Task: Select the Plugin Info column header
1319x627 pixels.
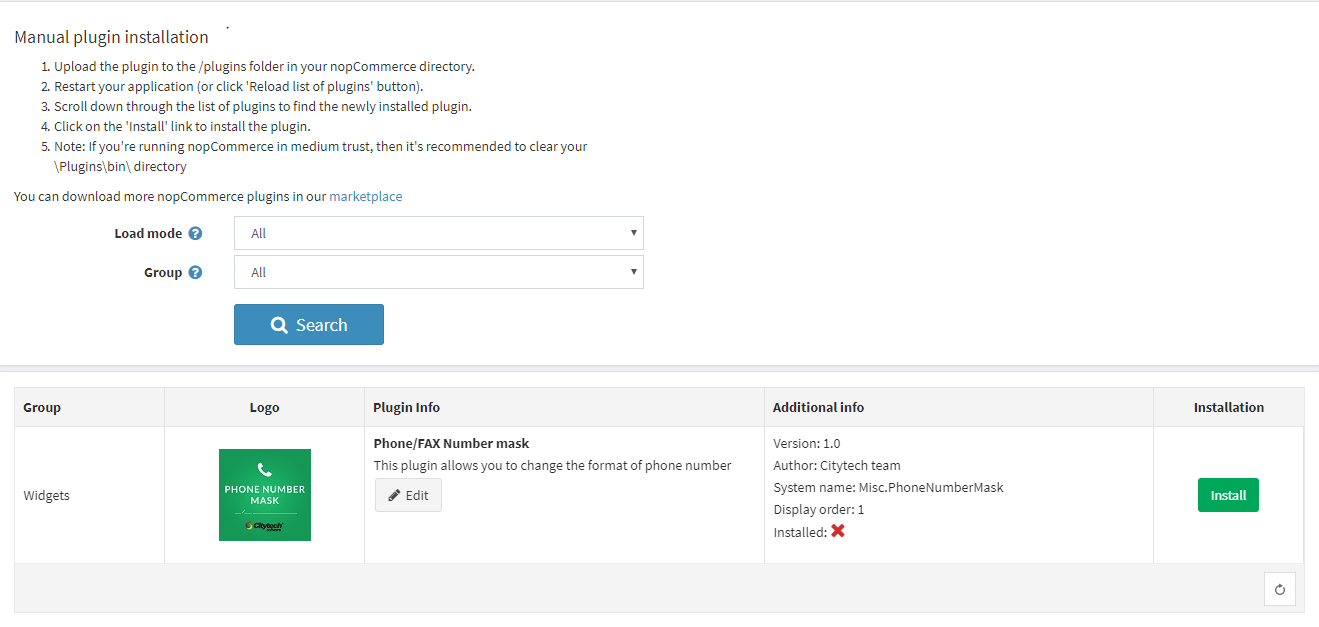Action: point(406,407)
